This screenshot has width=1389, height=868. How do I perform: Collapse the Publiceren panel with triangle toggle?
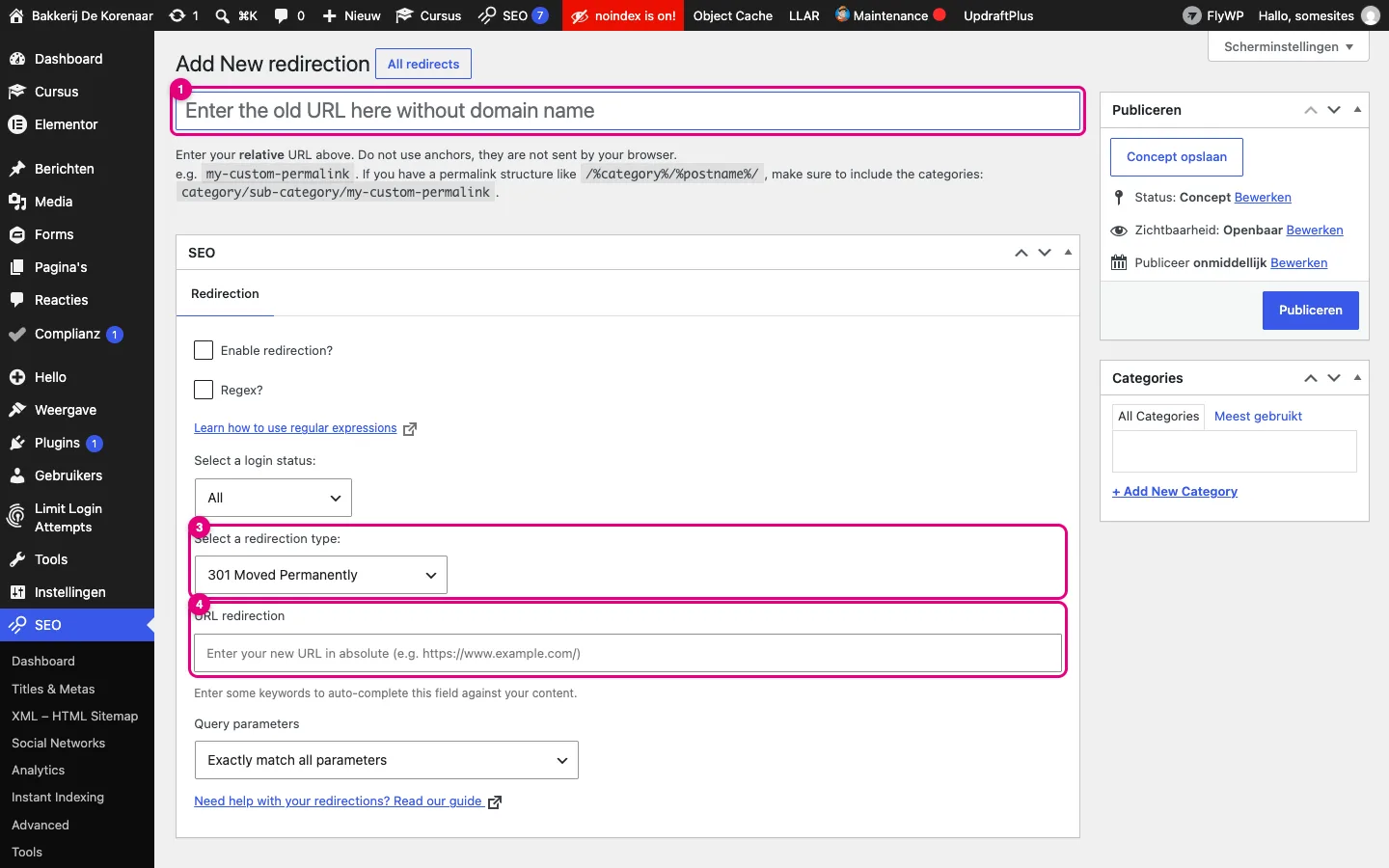1357,110
